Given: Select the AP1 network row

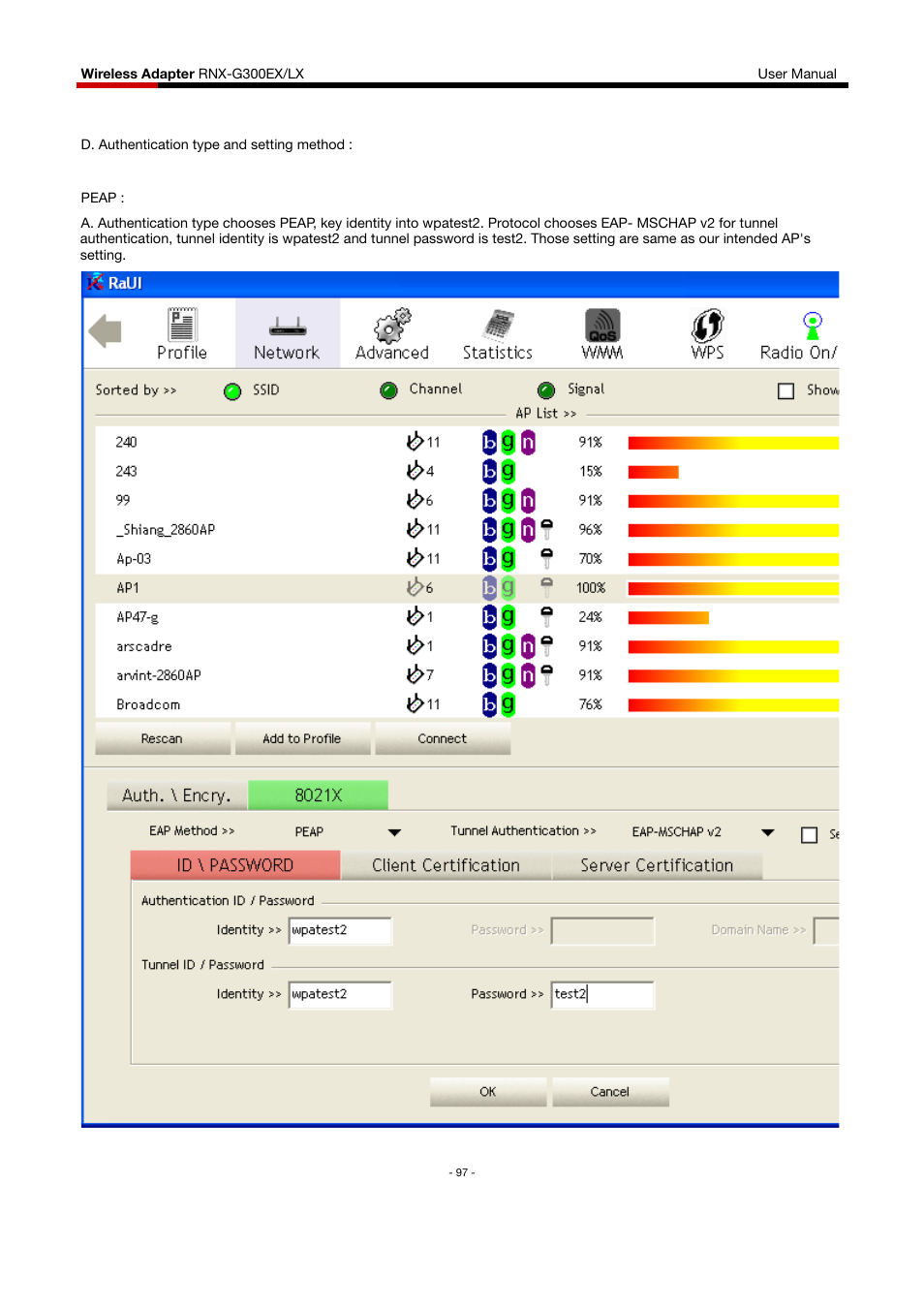Looking at the screenshot, I should 467,588.
